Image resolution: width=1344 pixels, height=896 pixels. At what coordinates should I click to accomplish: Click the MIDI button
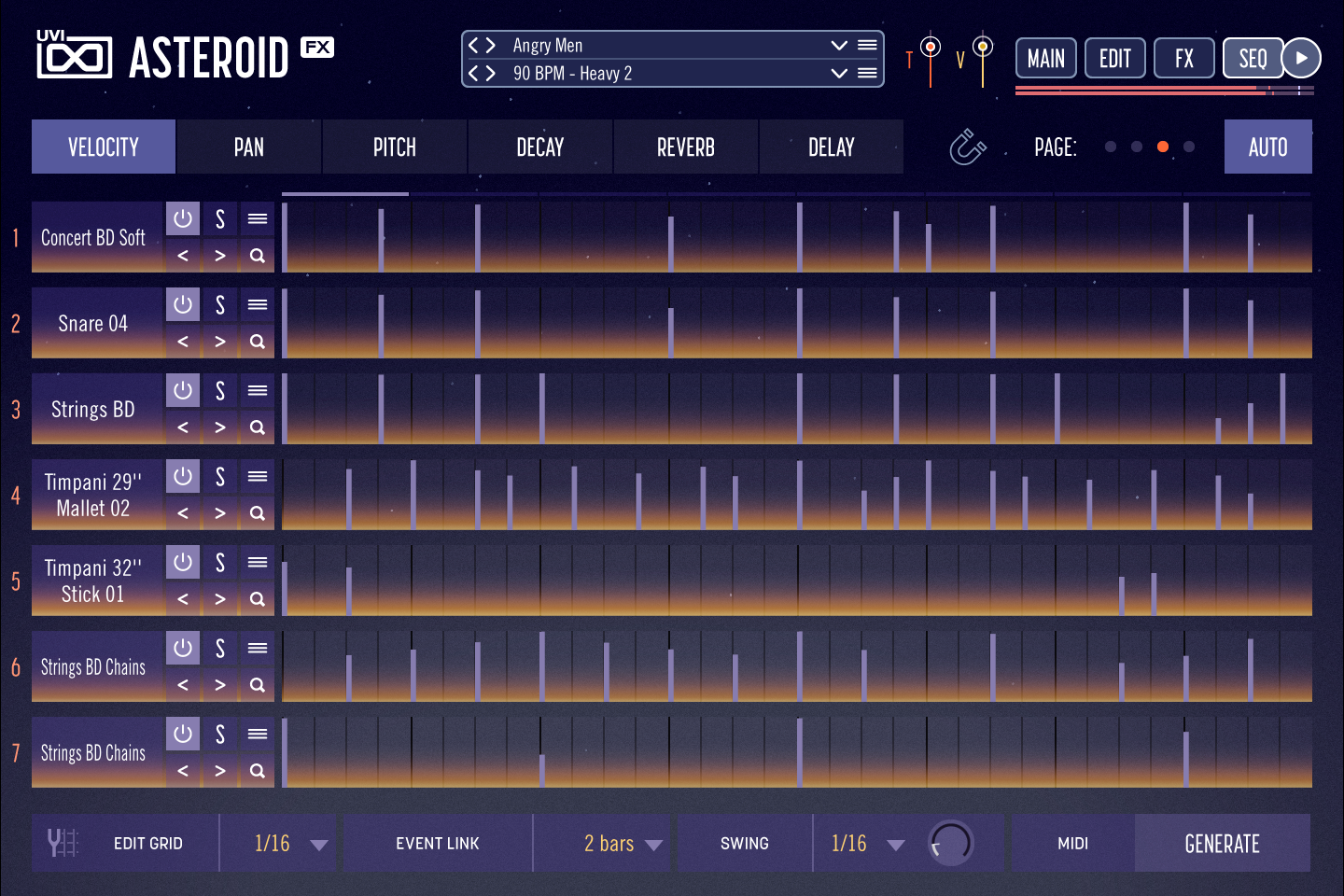click(1073, 843)
